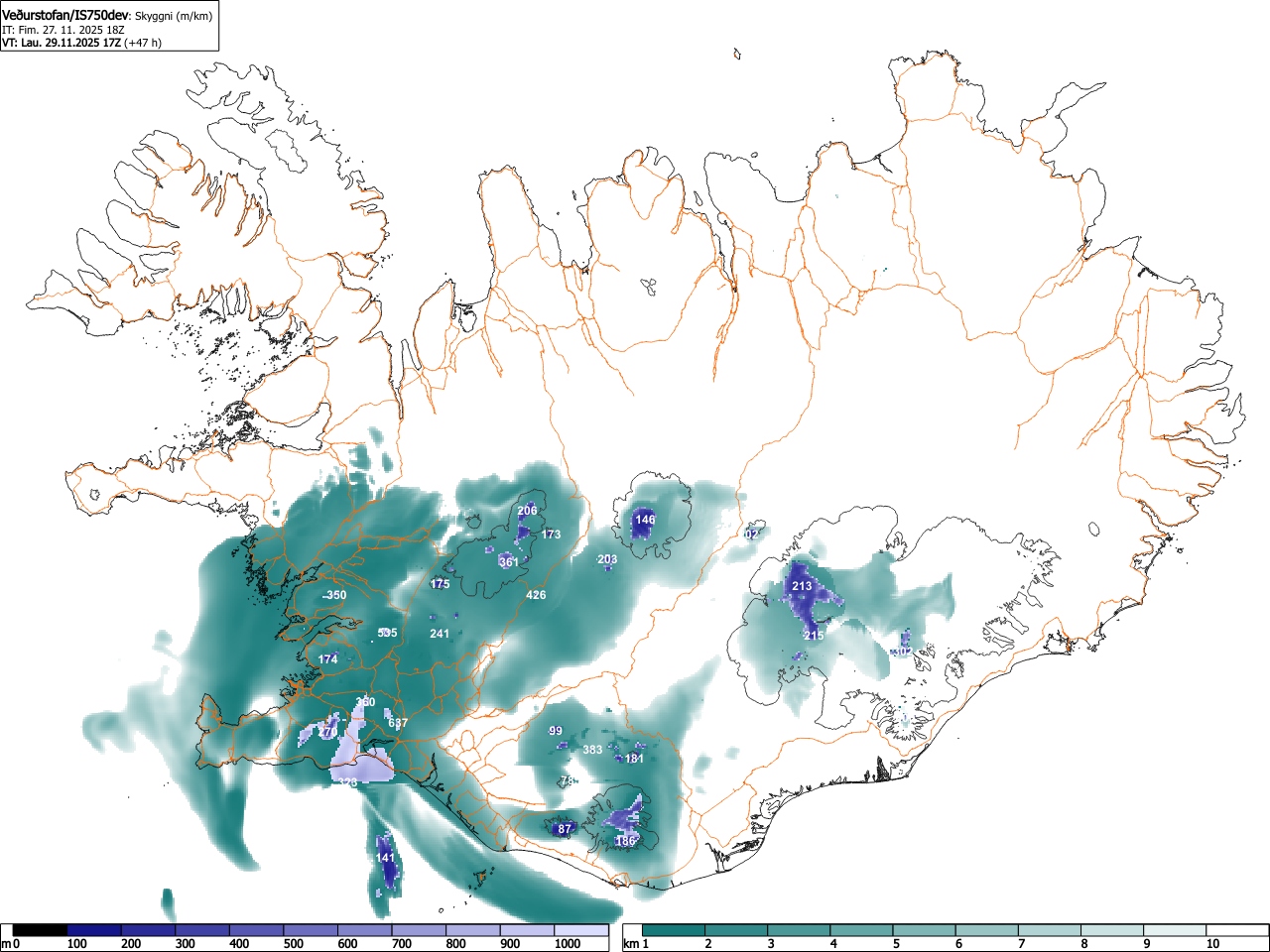Click the visibility value 383 on the map
The image size is (1270, 952).
[592, 750]
